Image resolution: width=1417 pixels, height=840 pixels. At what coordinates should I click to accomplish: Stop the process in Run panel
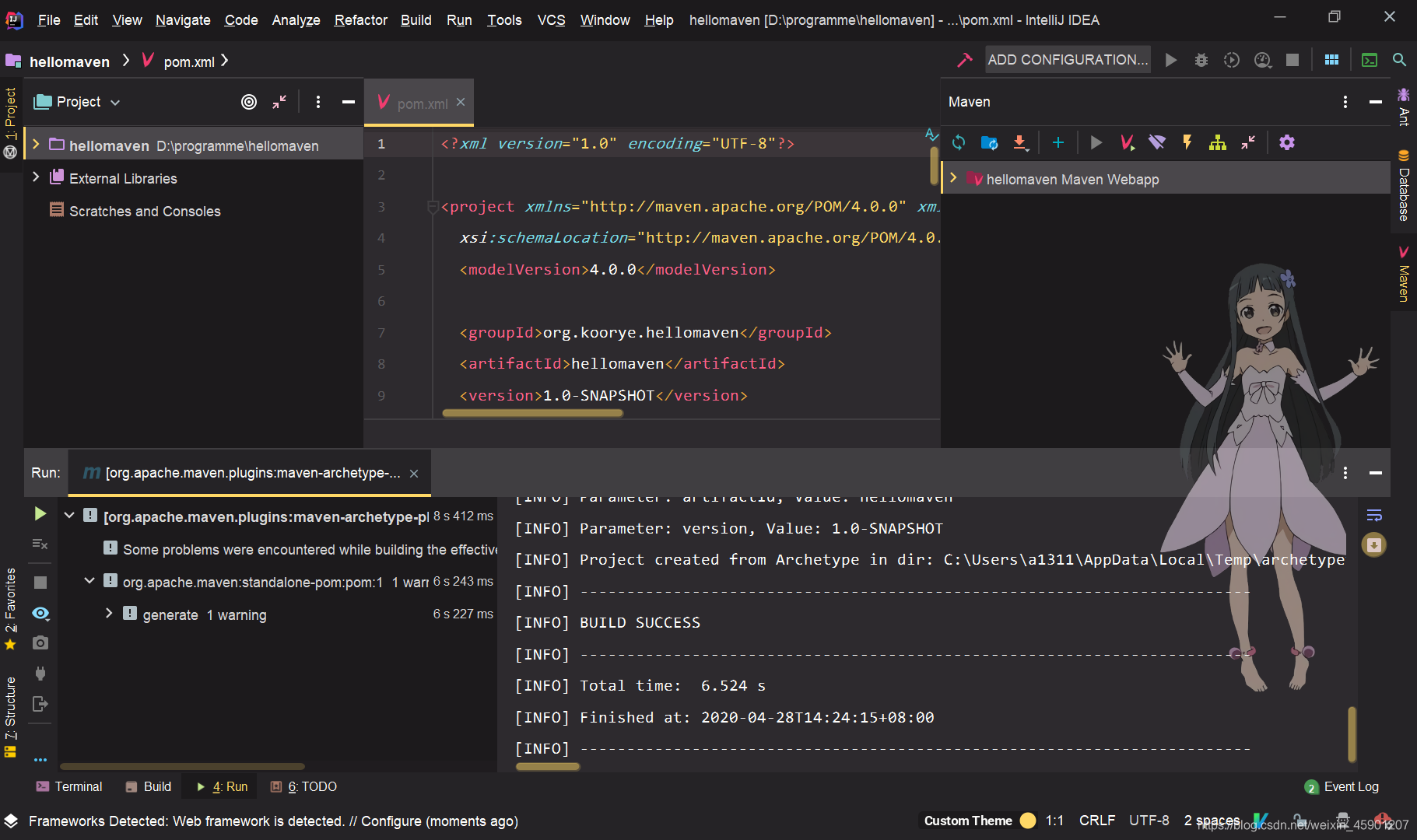40,583
